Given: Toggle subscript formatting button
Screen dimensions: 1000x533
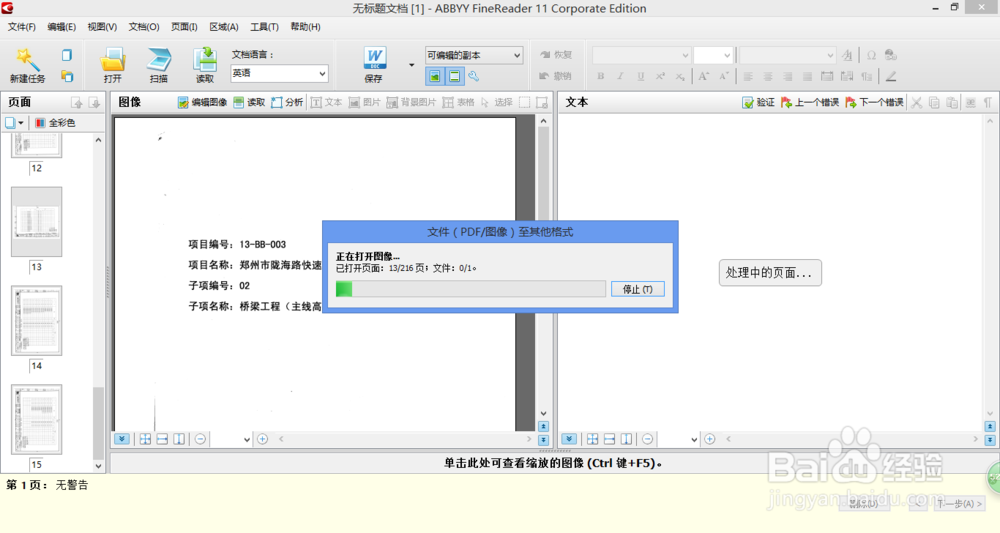Looking at the screenshot, I should click(680, 76).
